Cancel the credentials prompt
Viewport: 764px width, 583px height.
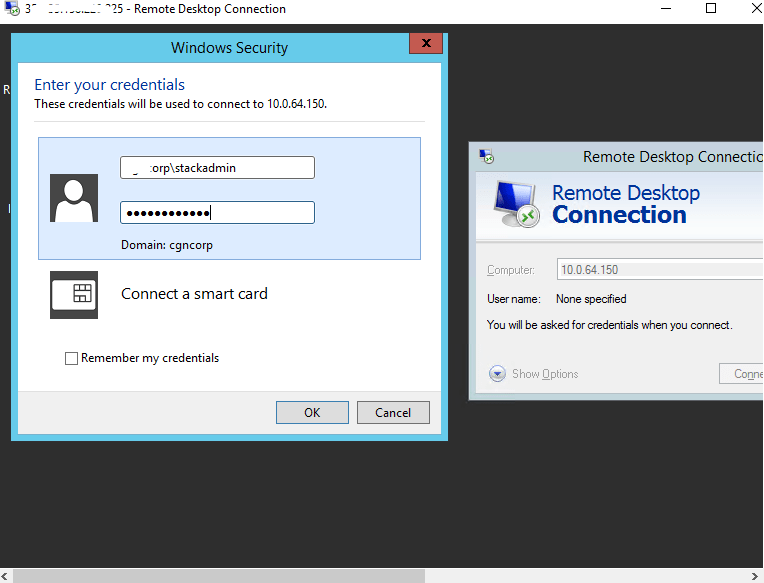coord(392,412)
